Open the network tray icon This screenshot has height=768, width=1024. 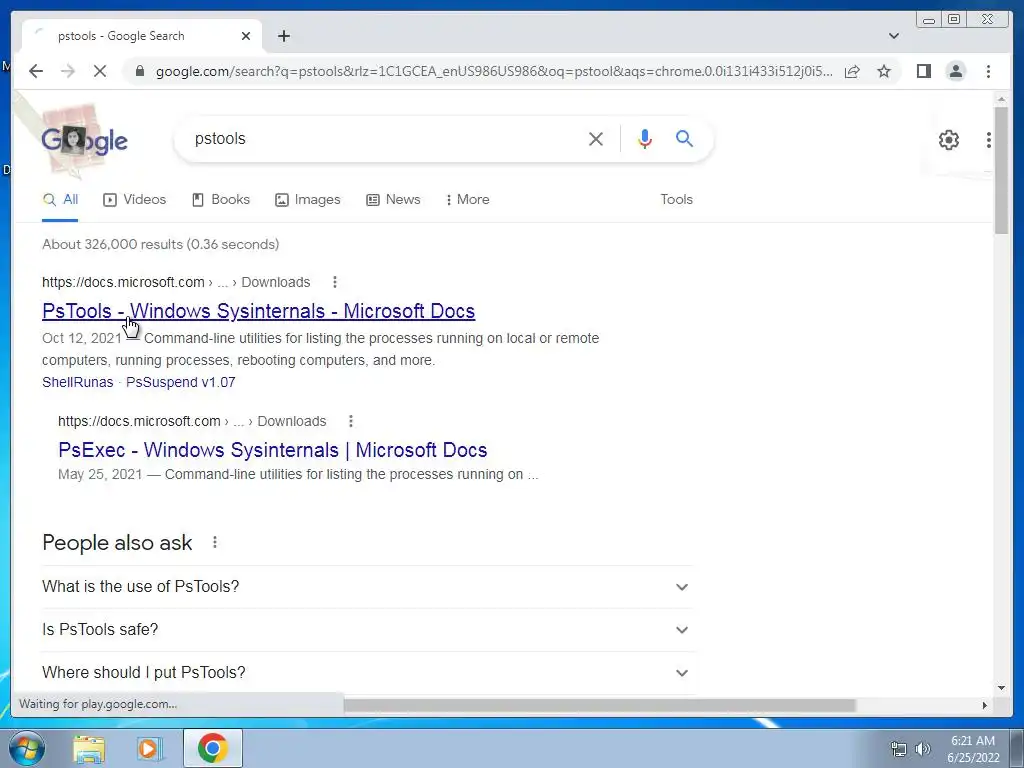pos(899,749)
